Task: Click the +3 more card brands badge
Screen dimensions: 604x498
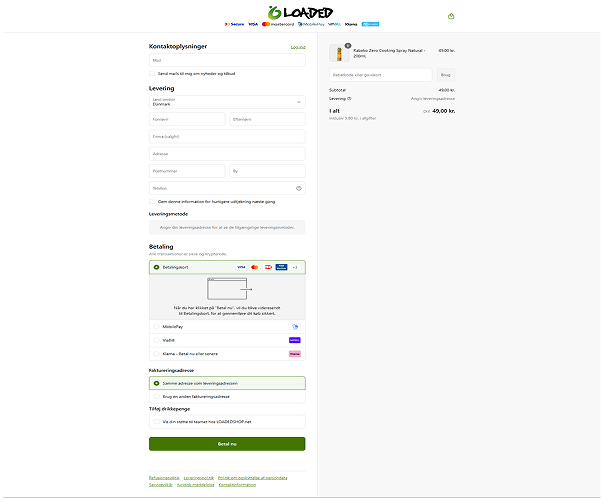Action: (296, 268)
